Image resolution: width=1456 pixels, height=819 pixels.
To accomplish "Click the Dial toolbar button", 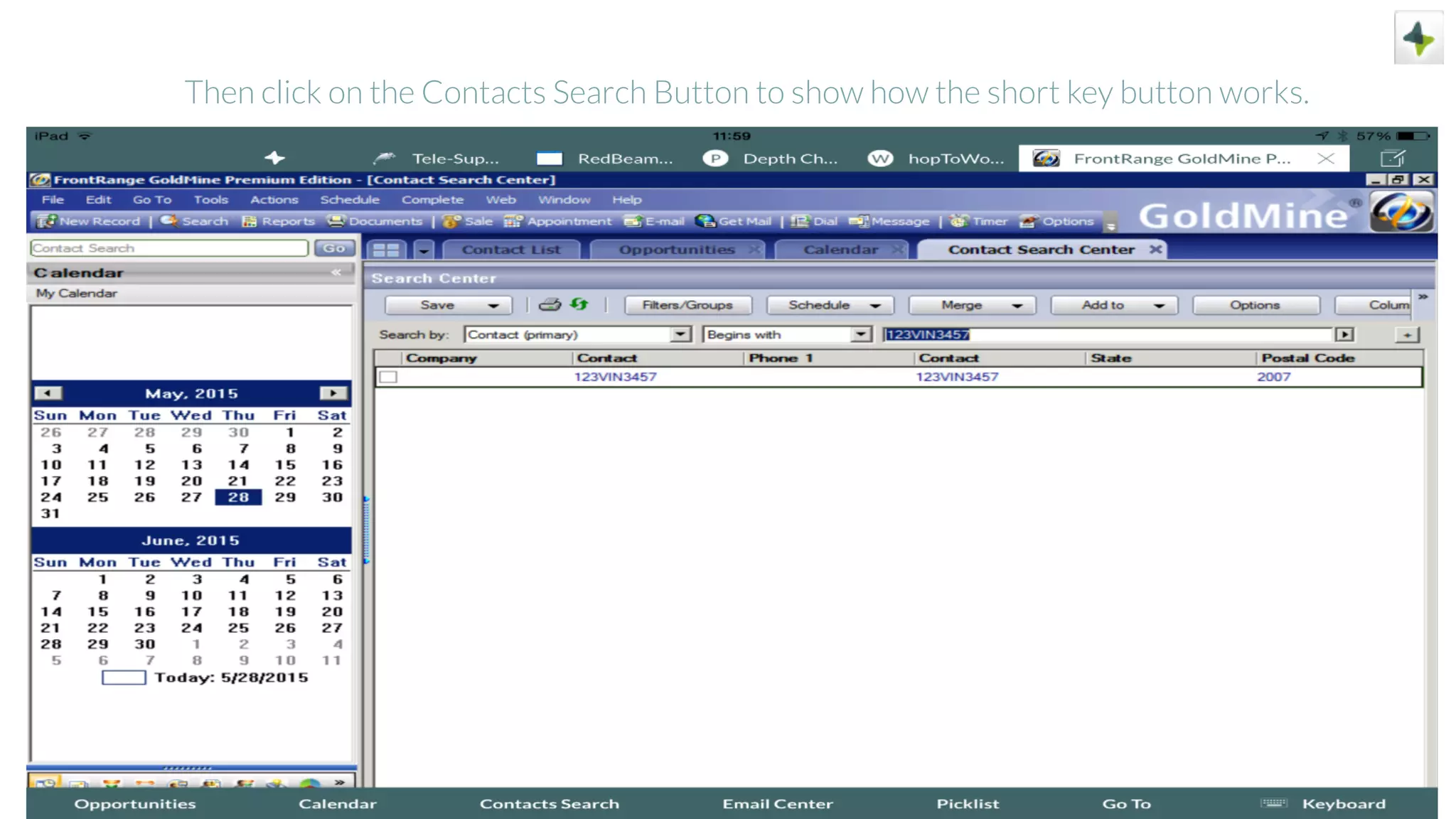I will click(x=814, y=221).
